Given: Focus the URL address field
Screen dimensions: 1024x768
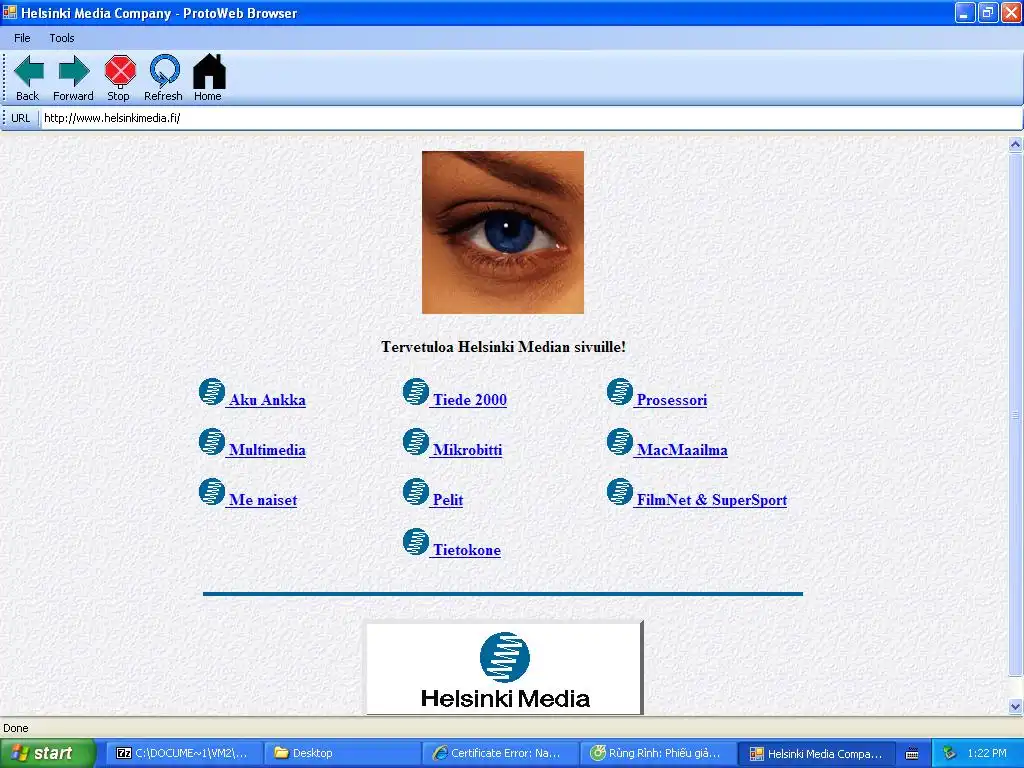Looking at the screenshot, I should pyautogui.click(x=531, y=118).
